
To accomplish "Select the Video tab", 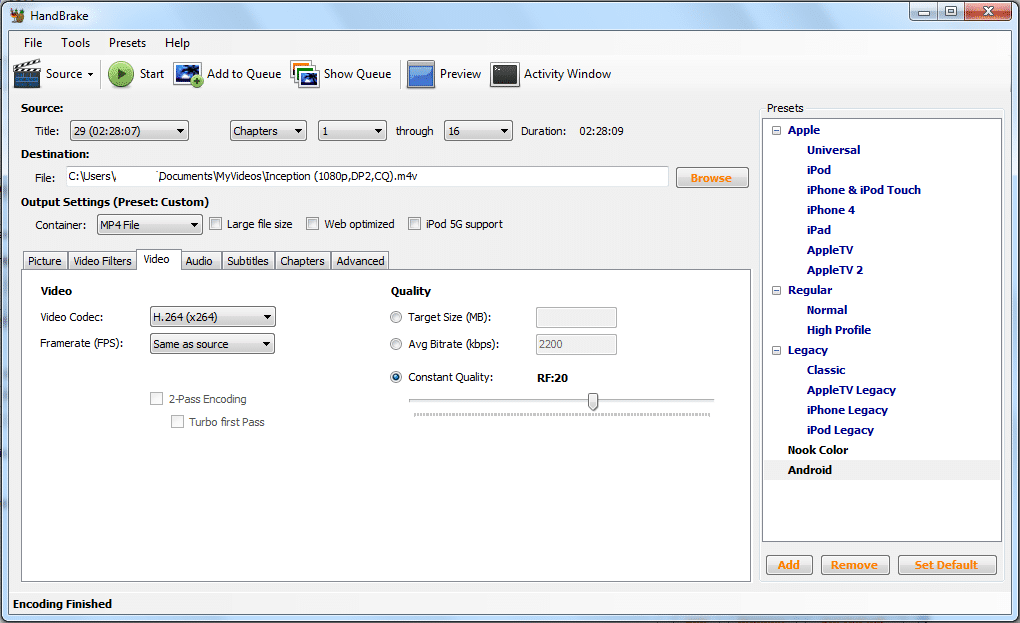I will 157,259.
